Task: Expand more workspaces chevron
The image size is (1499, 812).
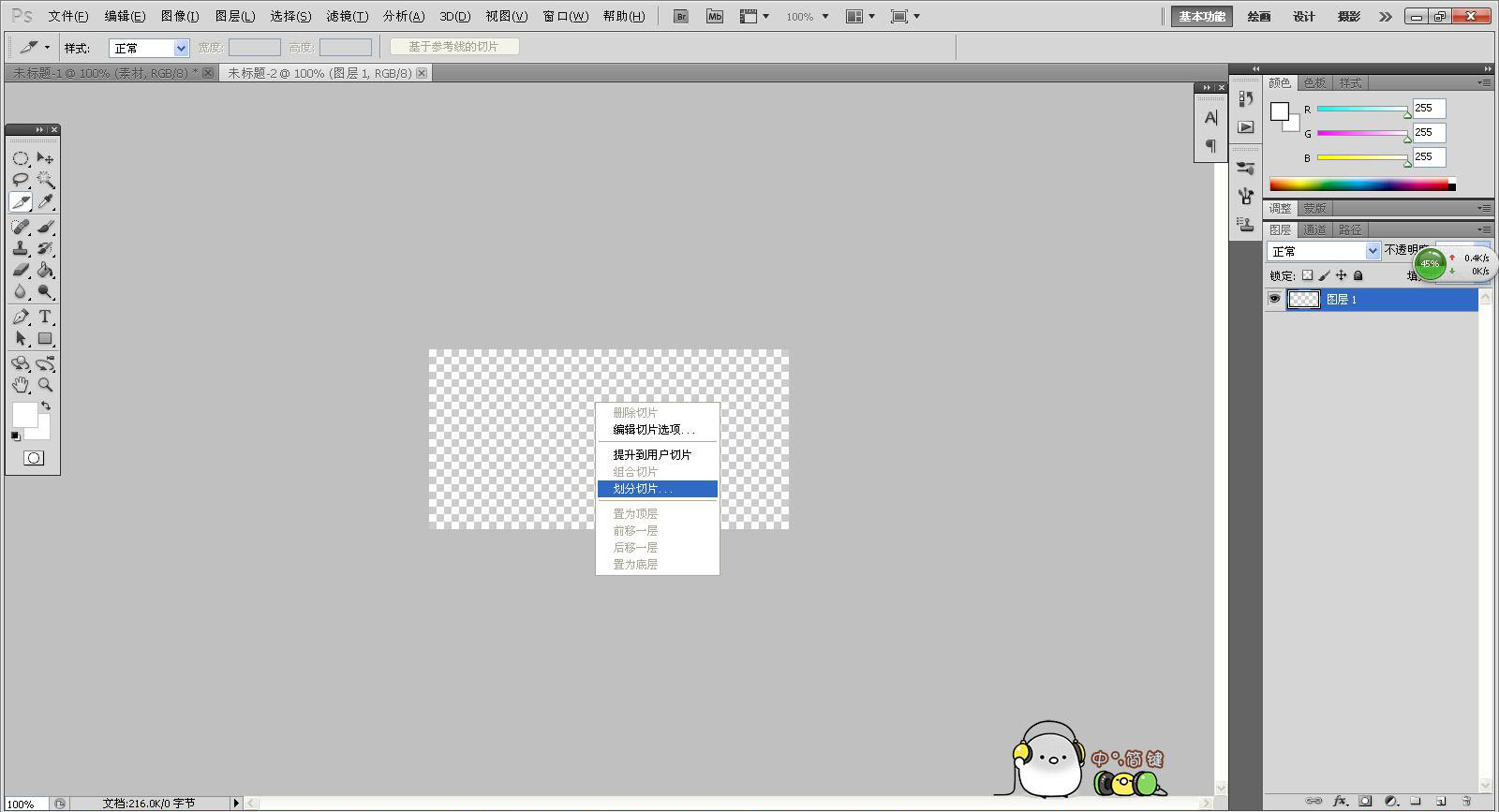Action: pos(1386,17)
